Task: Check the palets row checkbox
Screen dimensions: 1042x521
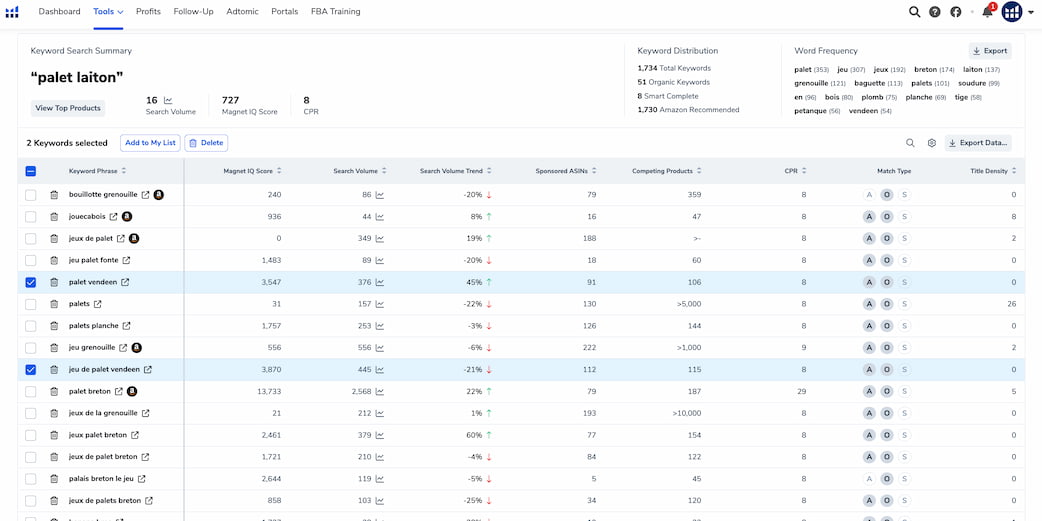Action: point(31,304)
